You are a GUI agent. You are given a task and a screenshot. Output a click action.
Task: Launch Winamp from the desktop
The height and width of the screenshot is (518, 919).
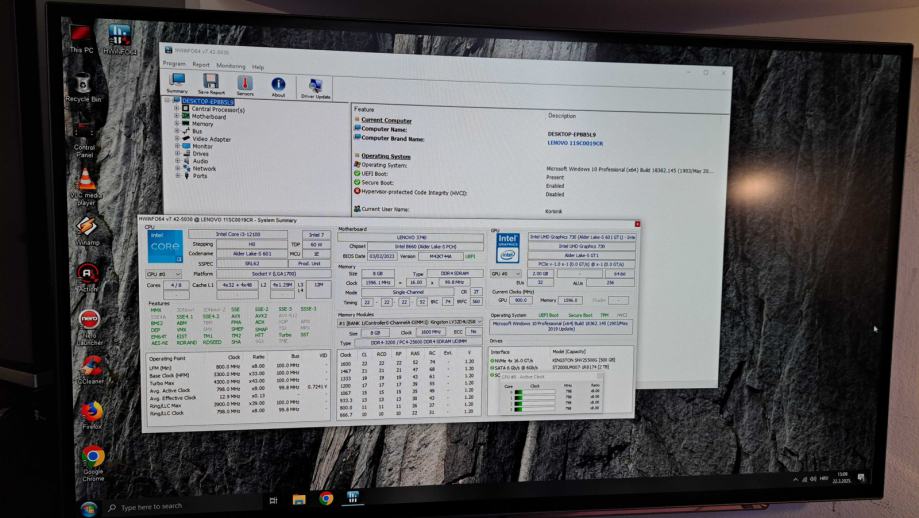[x=87, y=231]
